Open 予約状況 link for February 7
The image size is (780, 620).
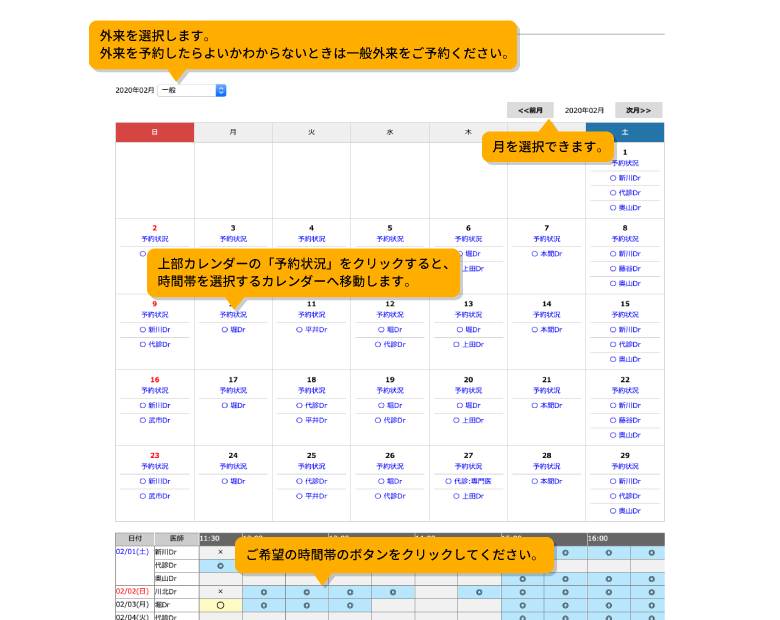pyautogui.click(x=547, y=239)
